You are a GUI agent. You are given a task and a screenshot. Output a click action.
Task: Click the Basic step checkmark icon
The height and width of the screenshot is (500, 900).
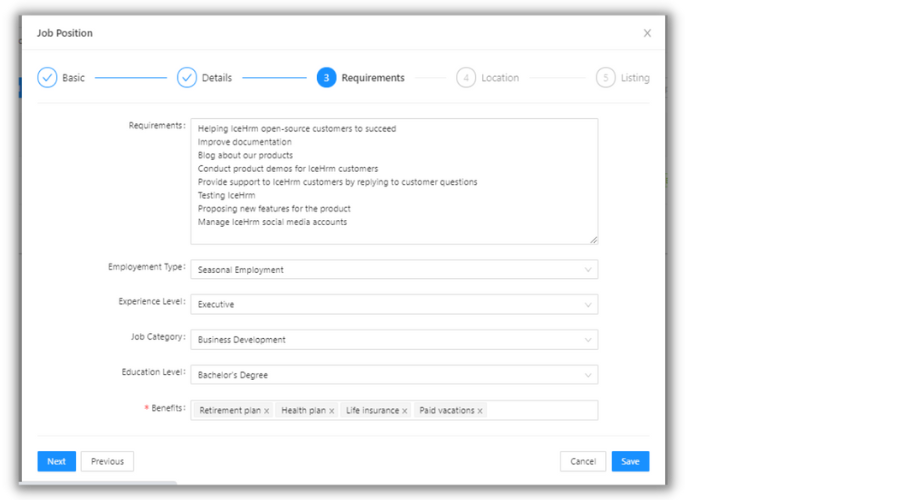[47, 78]
